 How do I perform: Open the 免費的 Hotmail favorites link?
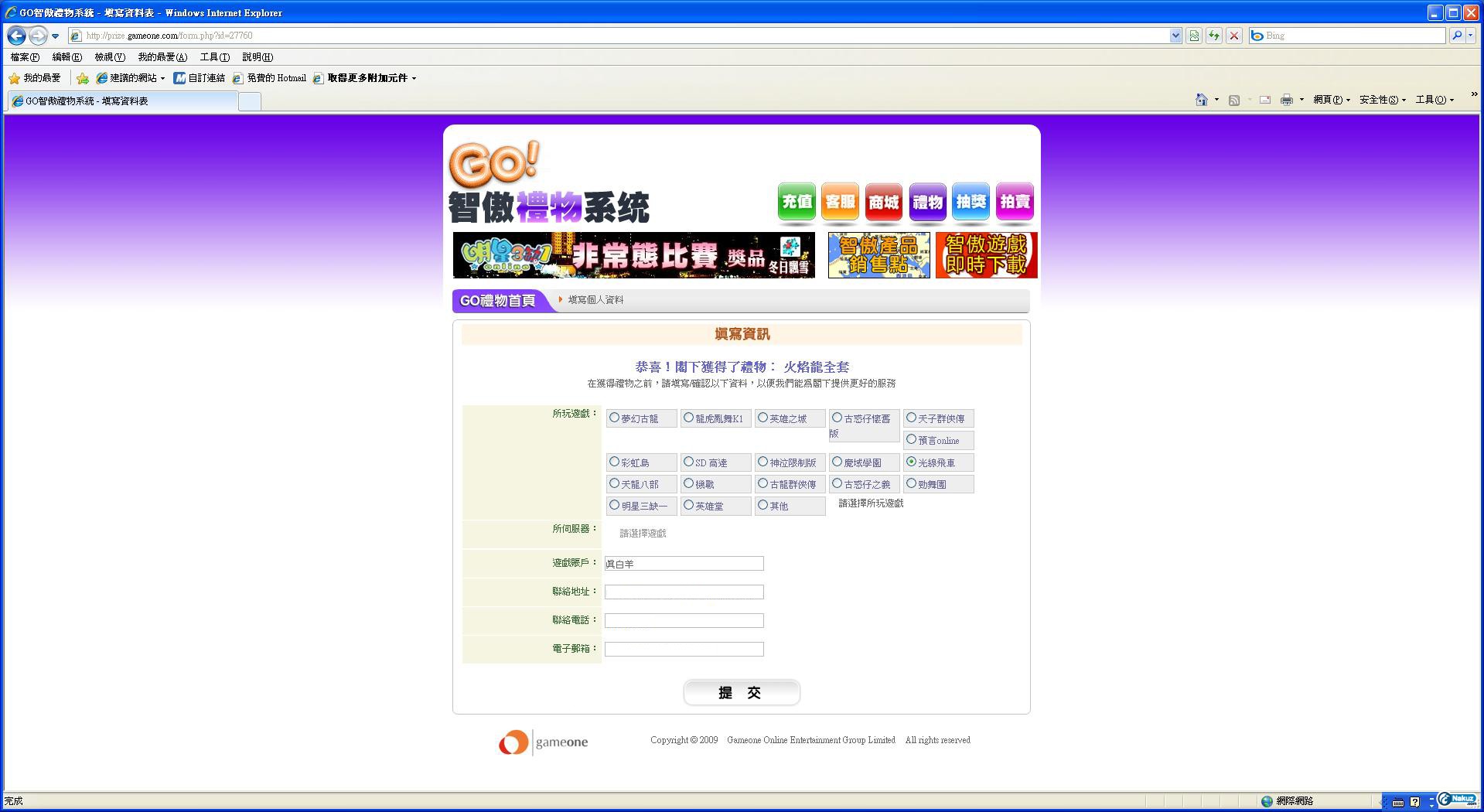click(x=269, y=78)
